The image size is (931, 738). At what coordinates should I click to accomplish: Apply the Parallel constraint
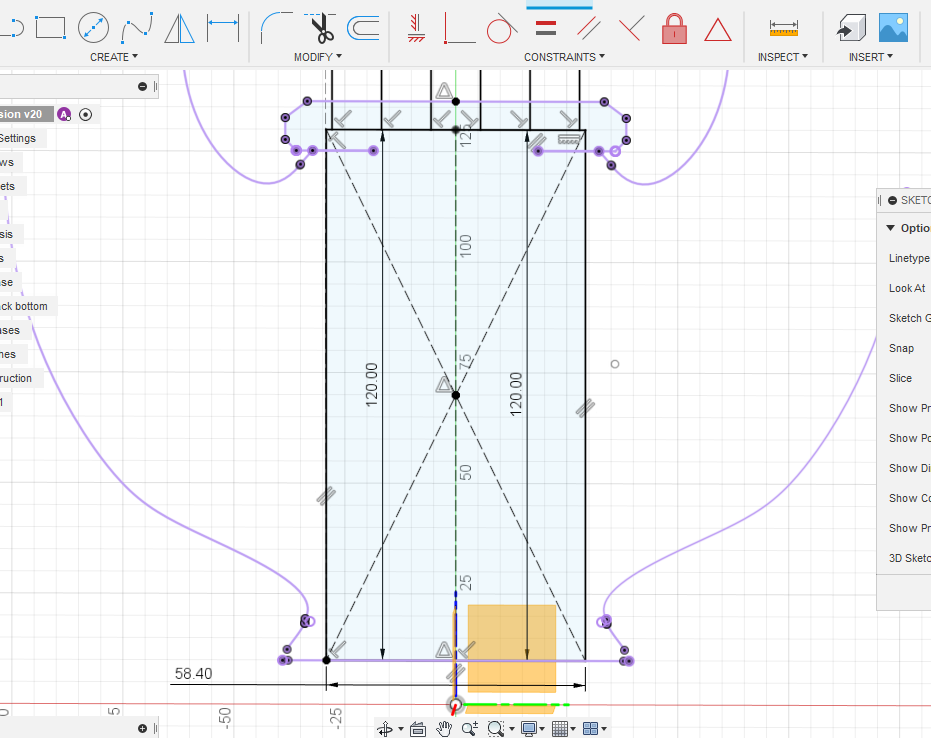point(588,28)
